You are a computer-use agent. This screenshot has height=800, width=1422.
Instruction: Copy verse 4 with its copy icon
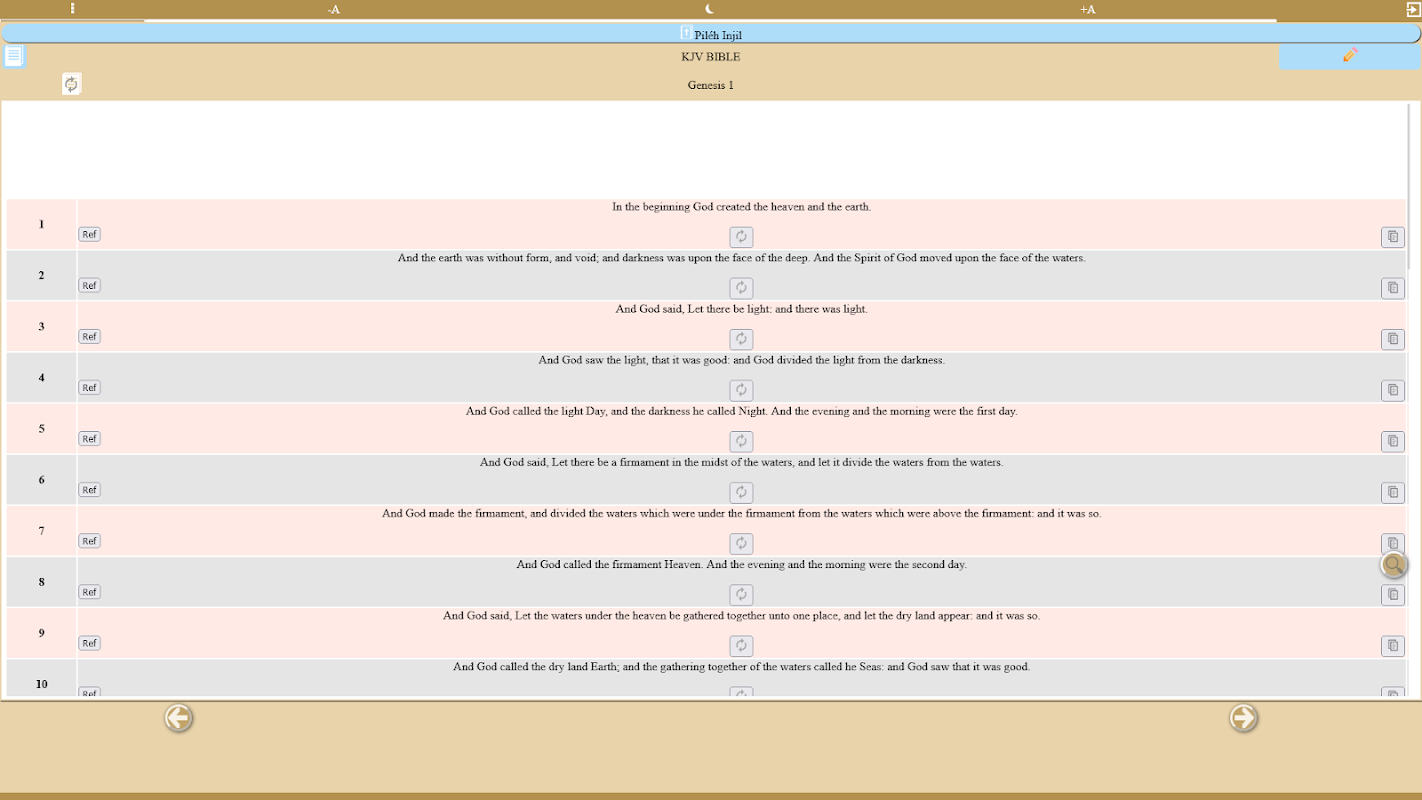[x=1393, y=390]
